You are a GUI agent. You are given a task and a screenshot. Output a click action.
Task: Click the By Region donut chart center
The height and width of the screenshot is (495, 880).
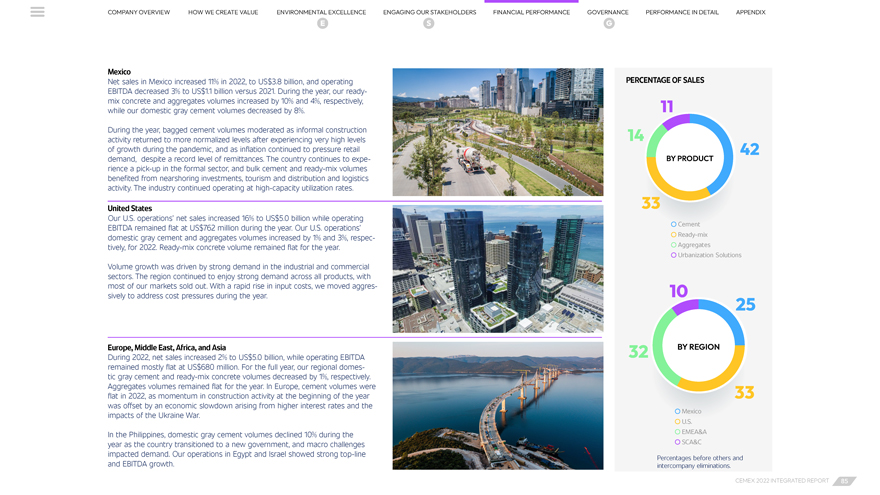[698, 347]
